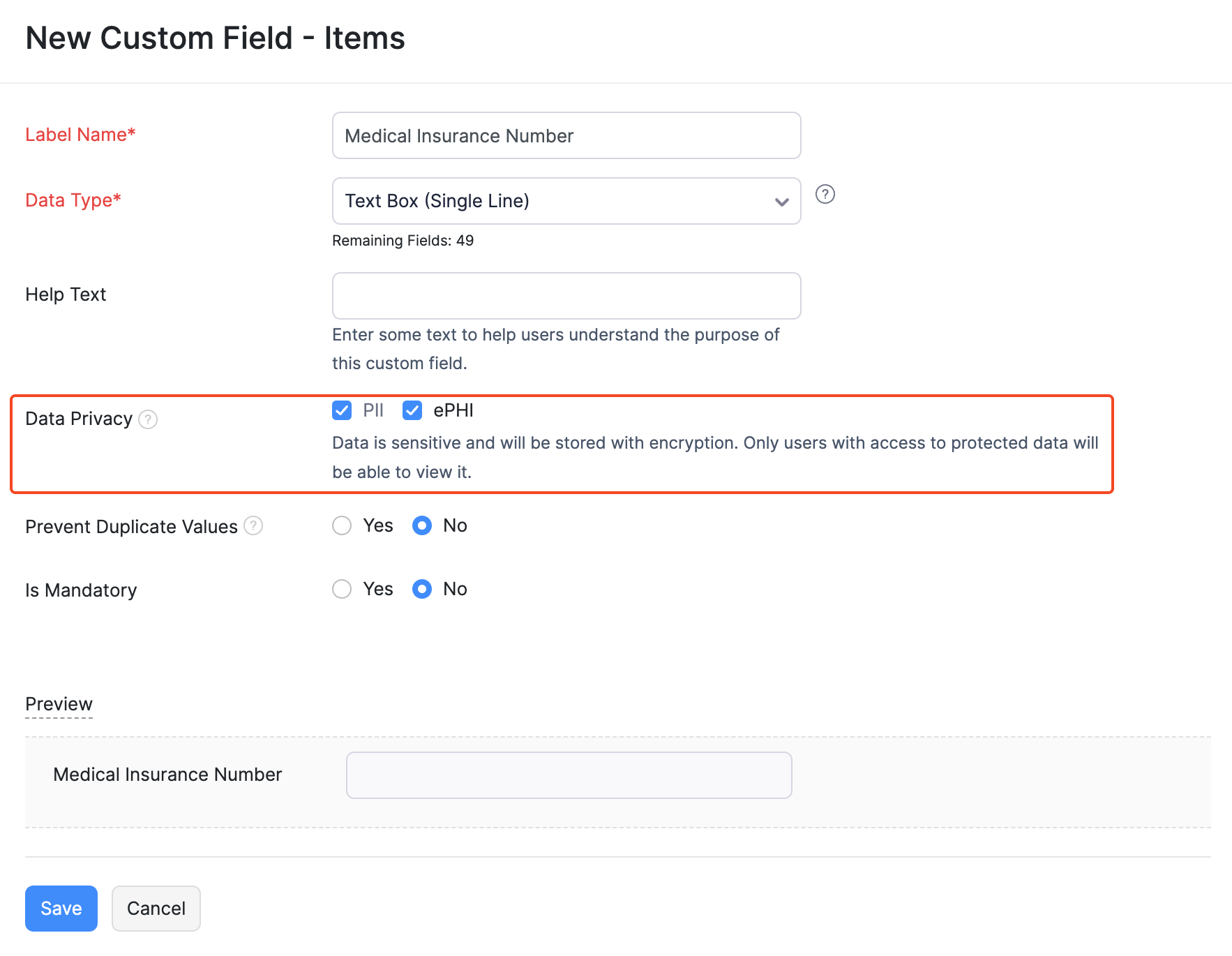Click the Help Text input box
Viewport: 1232px width, 956px height.
click(566, 295)
